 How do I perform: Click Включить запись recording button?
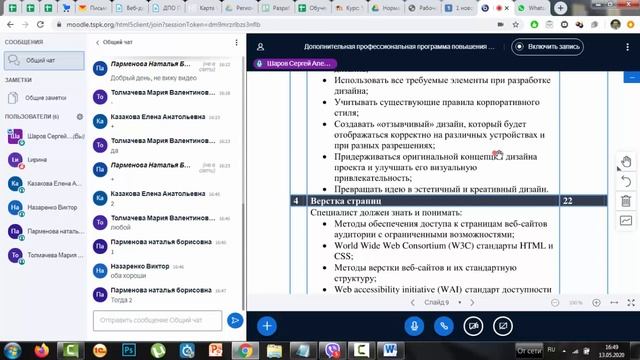click(x=547, y=47)
